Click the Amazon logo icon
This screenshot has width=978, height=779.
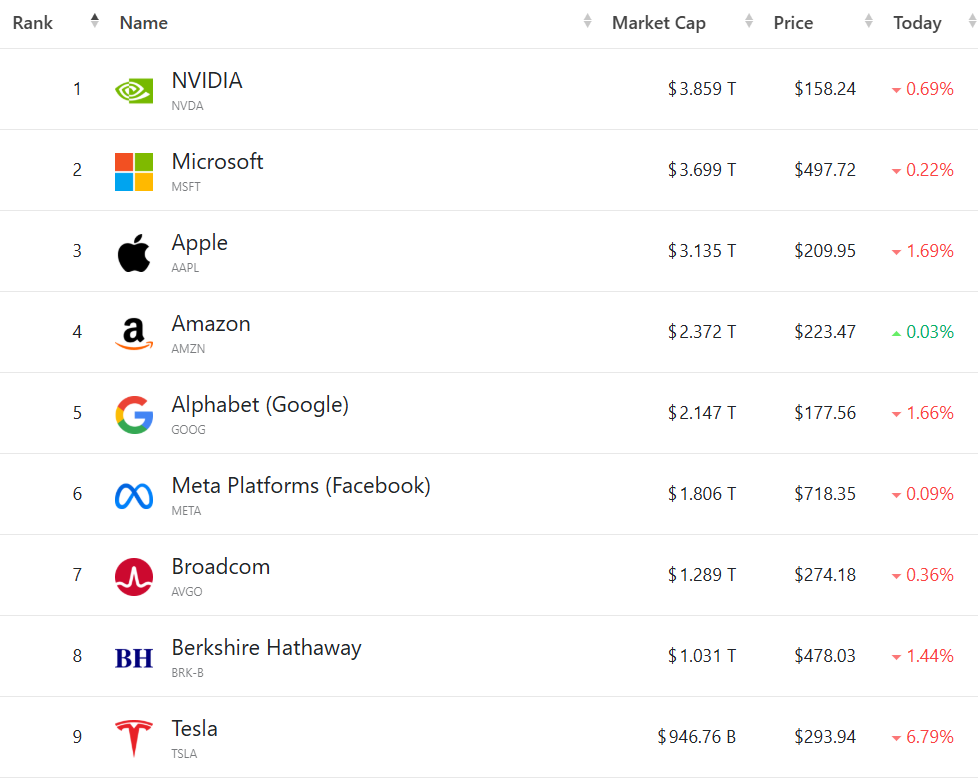click(134, 333)
